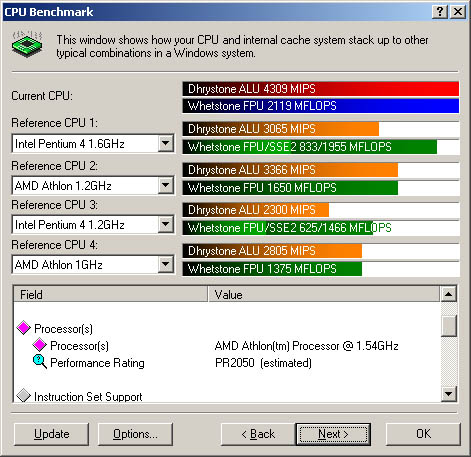This screenshot has height=457, width=471.
Task: Click the 'Reference CPU 3:' label
Action: click(55, 205)
